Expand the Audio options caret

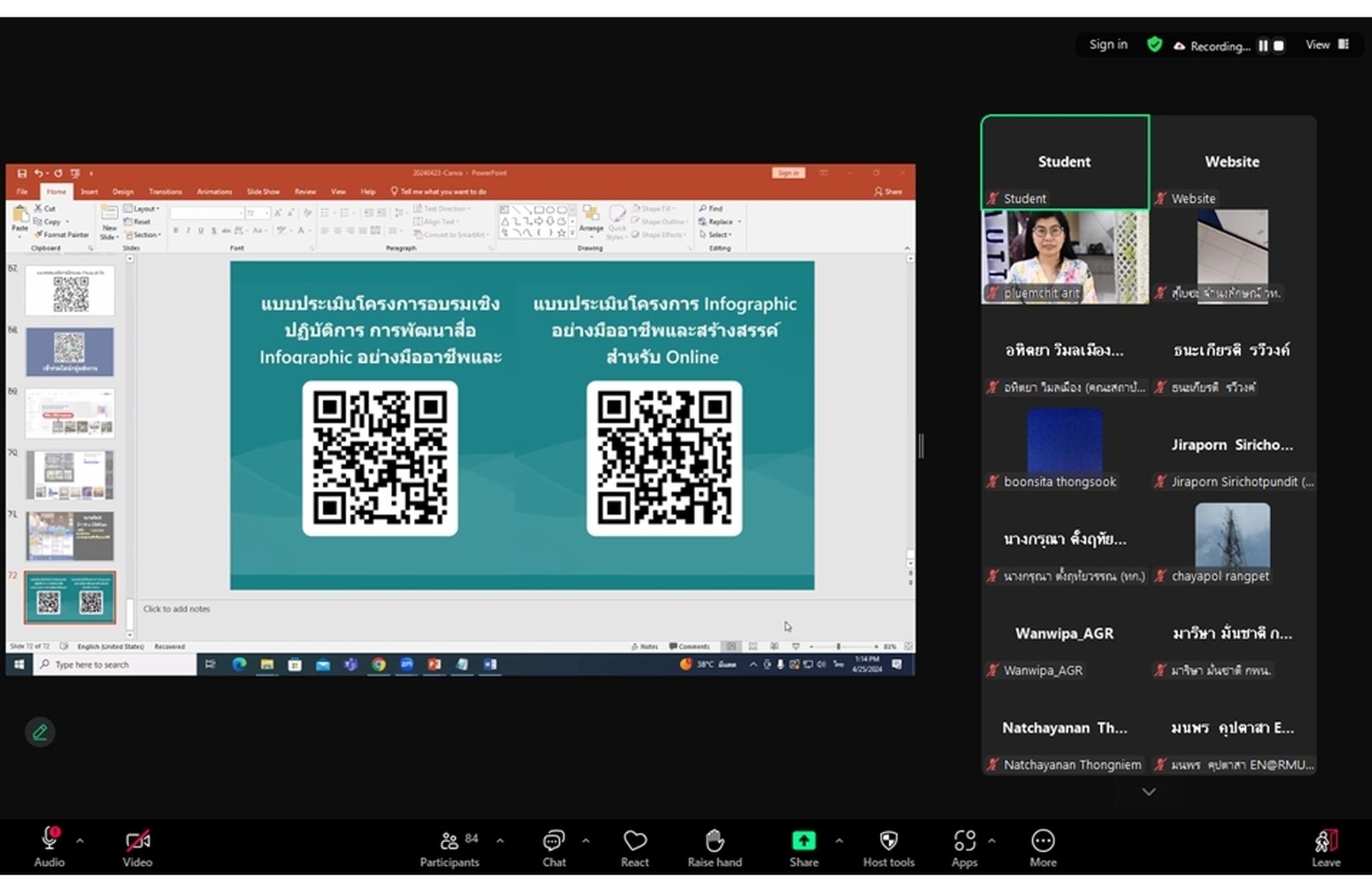80,841
